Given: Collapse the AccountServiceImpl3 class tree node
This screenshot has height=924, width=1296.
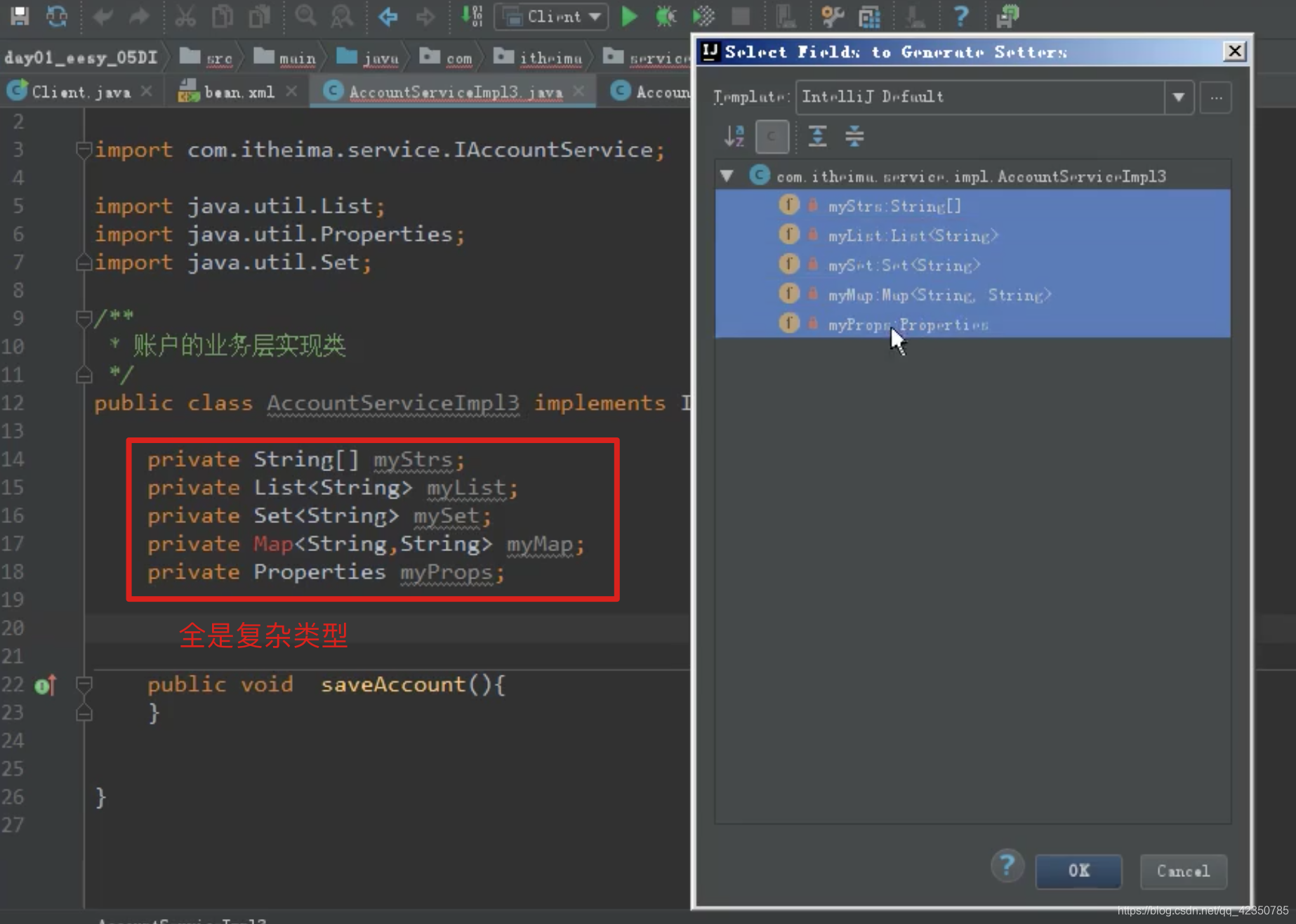Looking at the screenshot, I should (727, 176).
